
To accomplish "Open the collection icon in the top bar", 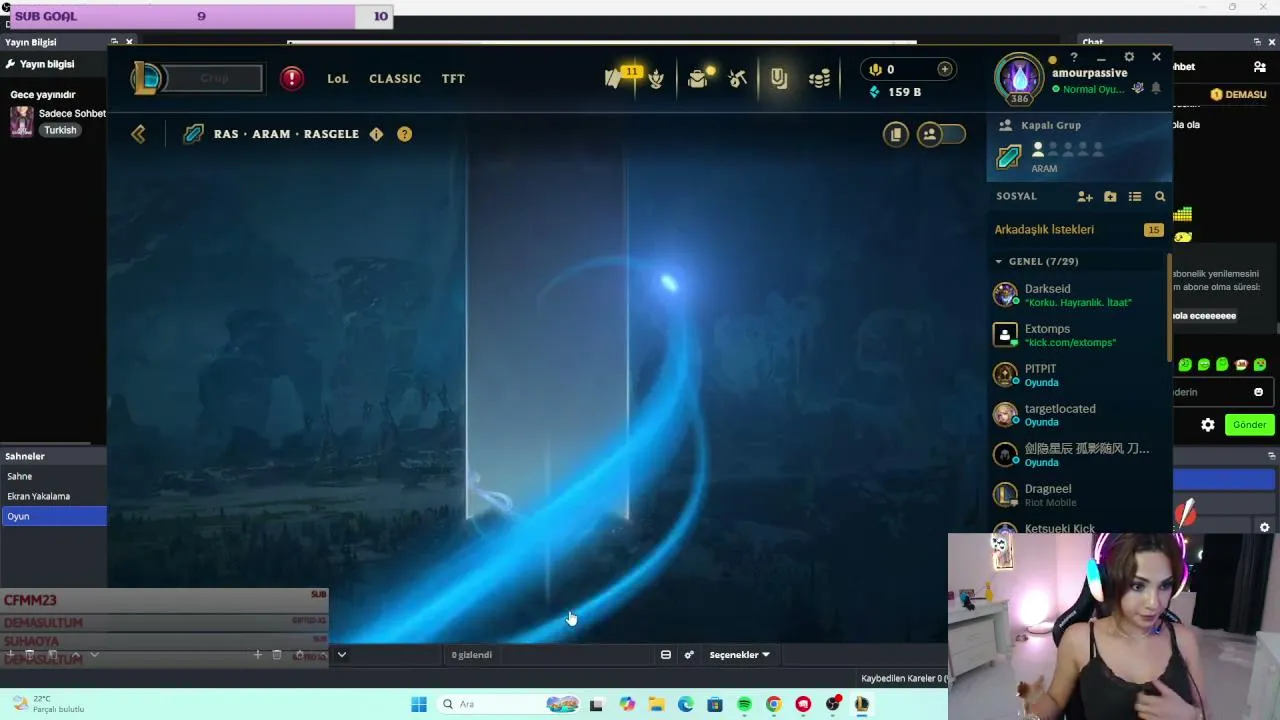I will pos(779,78).
